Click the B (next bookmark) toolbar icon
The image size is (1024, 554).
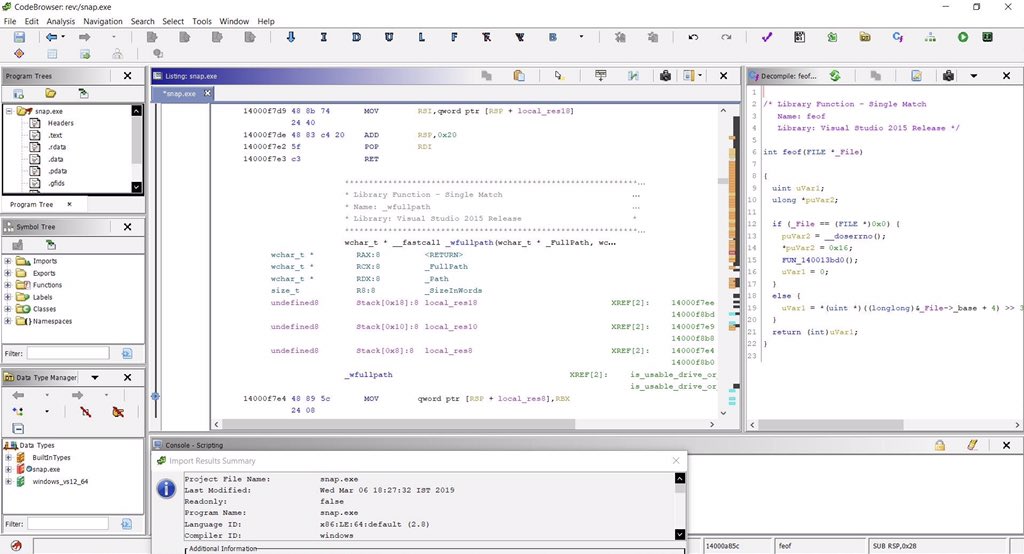coord(552,37)
